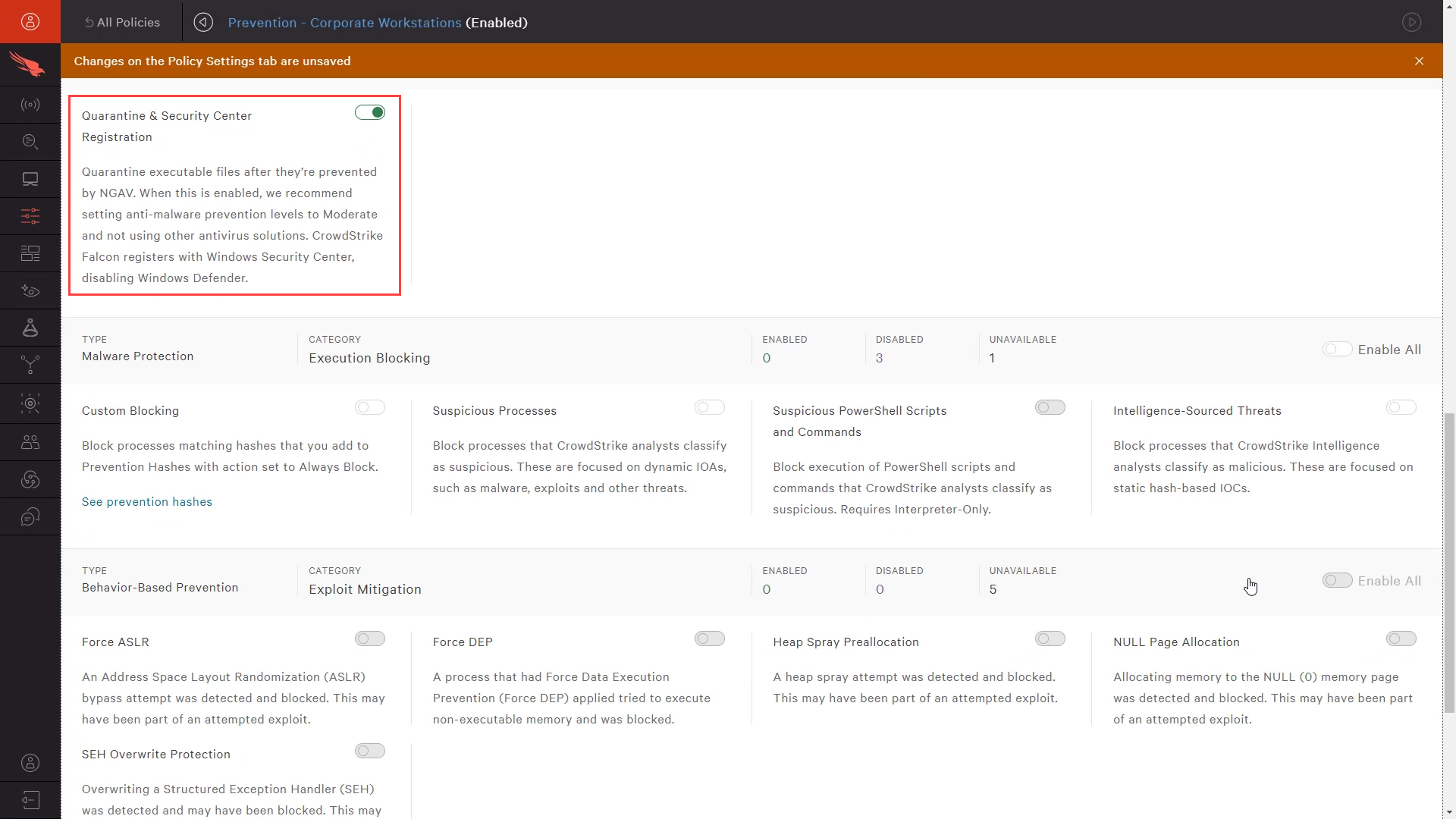Viewport: 1456px width, 819px height.
Task: Enable Intelligence-Sourced Threats toggle
Action: point(1401,407)
